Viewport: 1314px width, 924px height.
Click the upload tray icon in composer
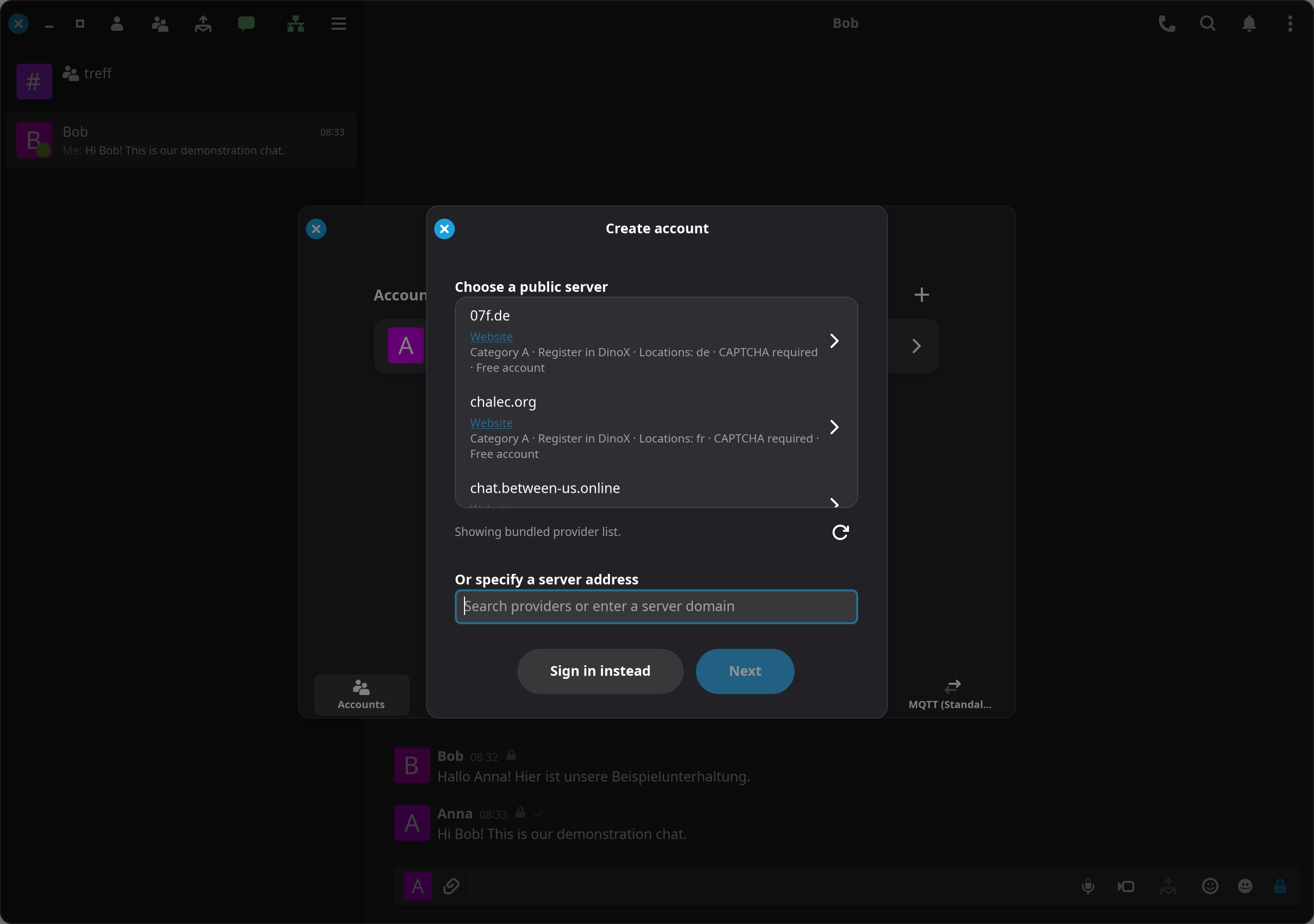tap(1168, 886)
